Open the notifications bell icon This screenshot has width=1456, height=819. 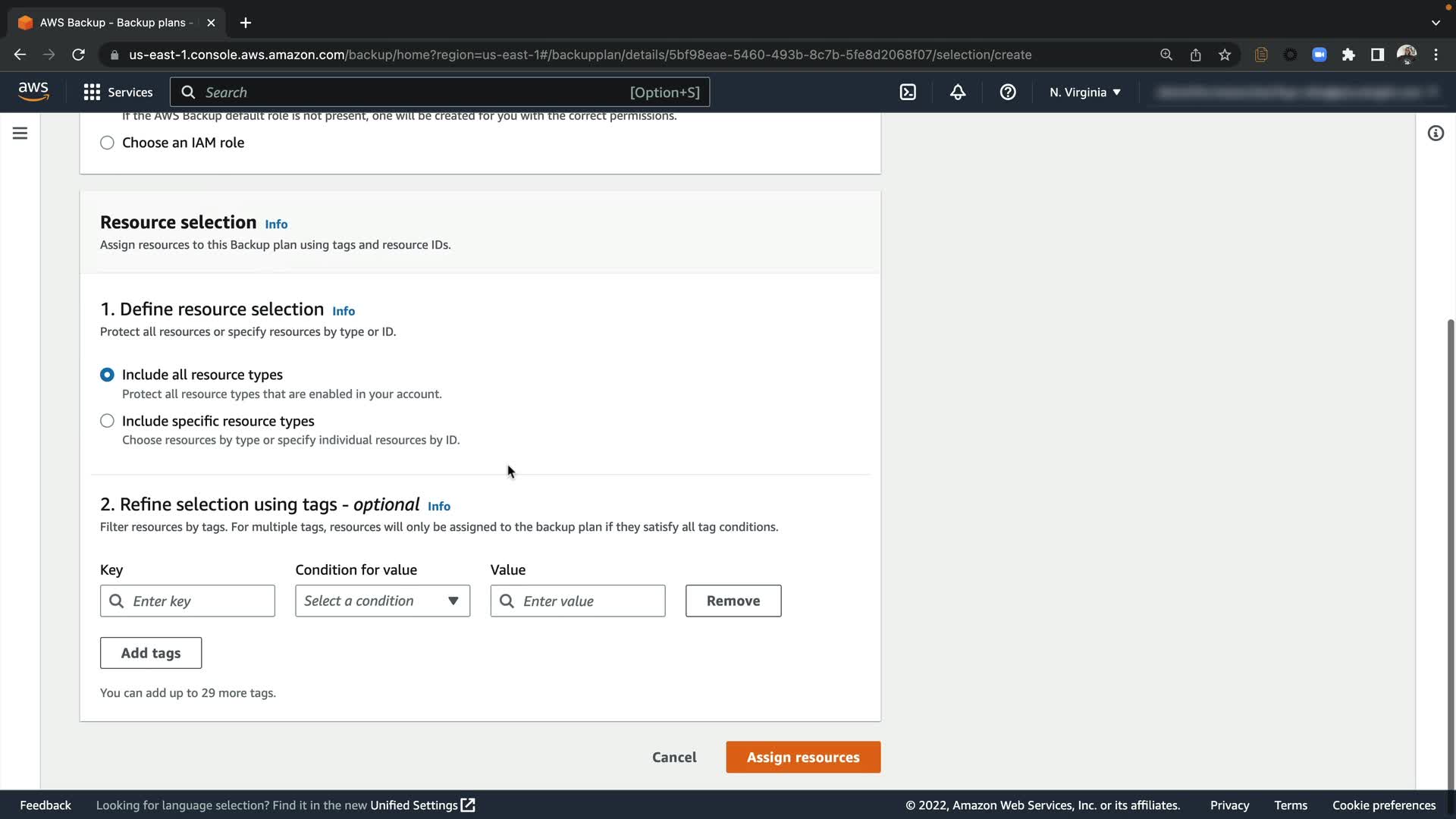[958, 93]
